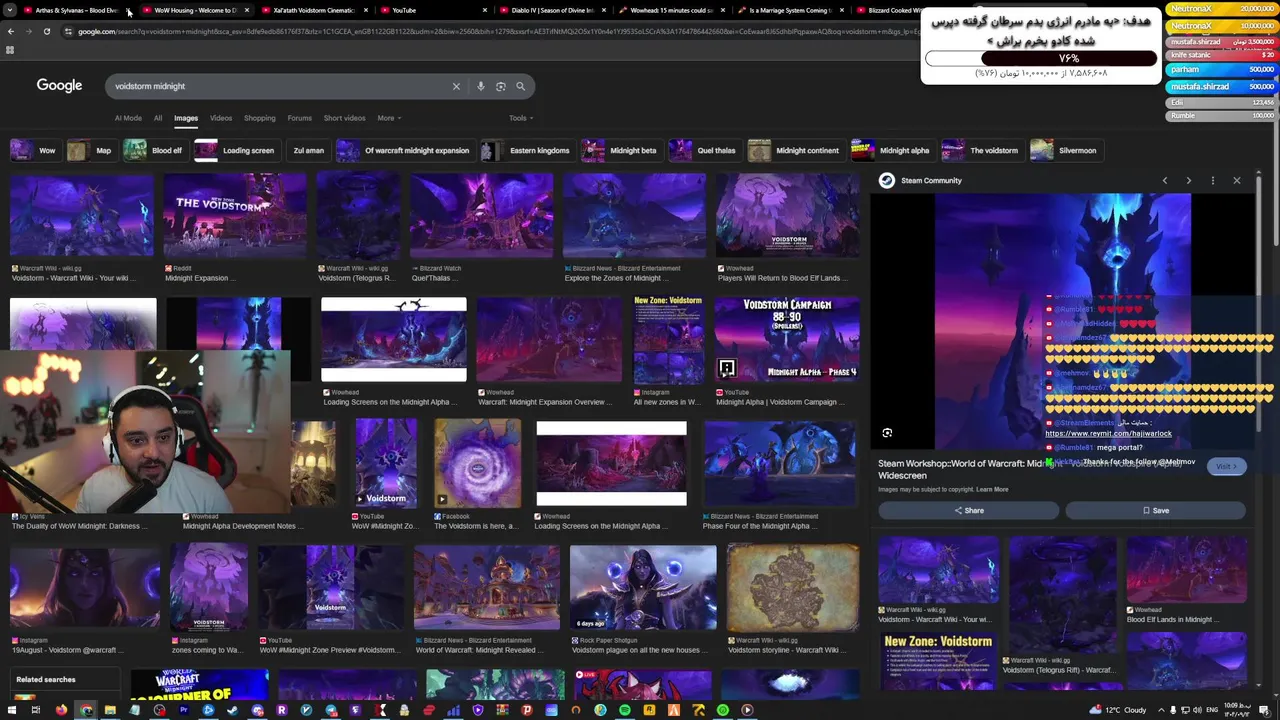Show next image in preview panel
Viewport: 1280px width, 720px height.
pyautogui.click(x=1188, y=180)
